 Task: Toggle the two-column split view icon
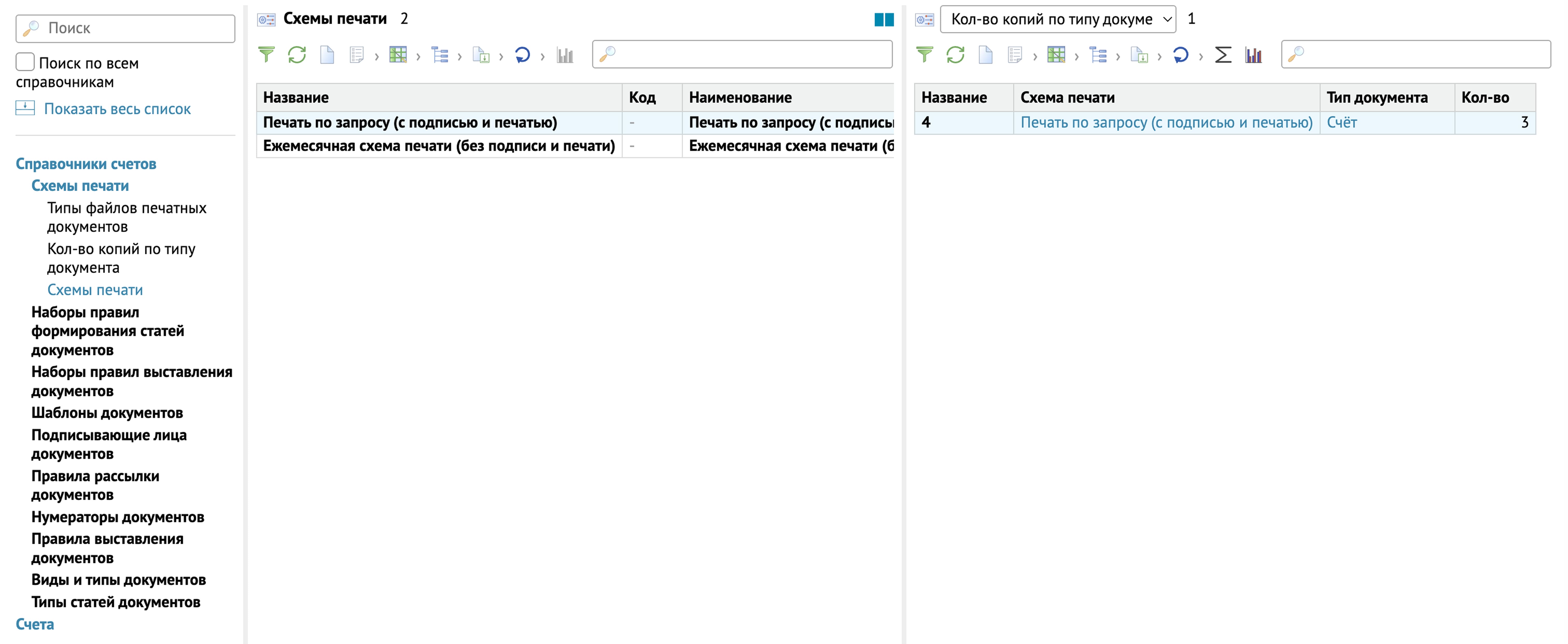point(884,19)
